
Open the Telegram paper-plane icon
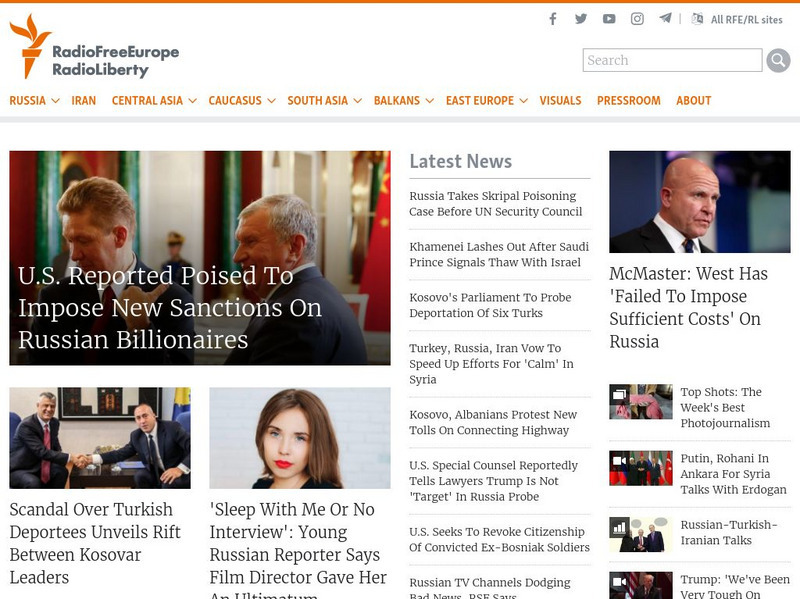pyautogui.click(x=665, y=18)
